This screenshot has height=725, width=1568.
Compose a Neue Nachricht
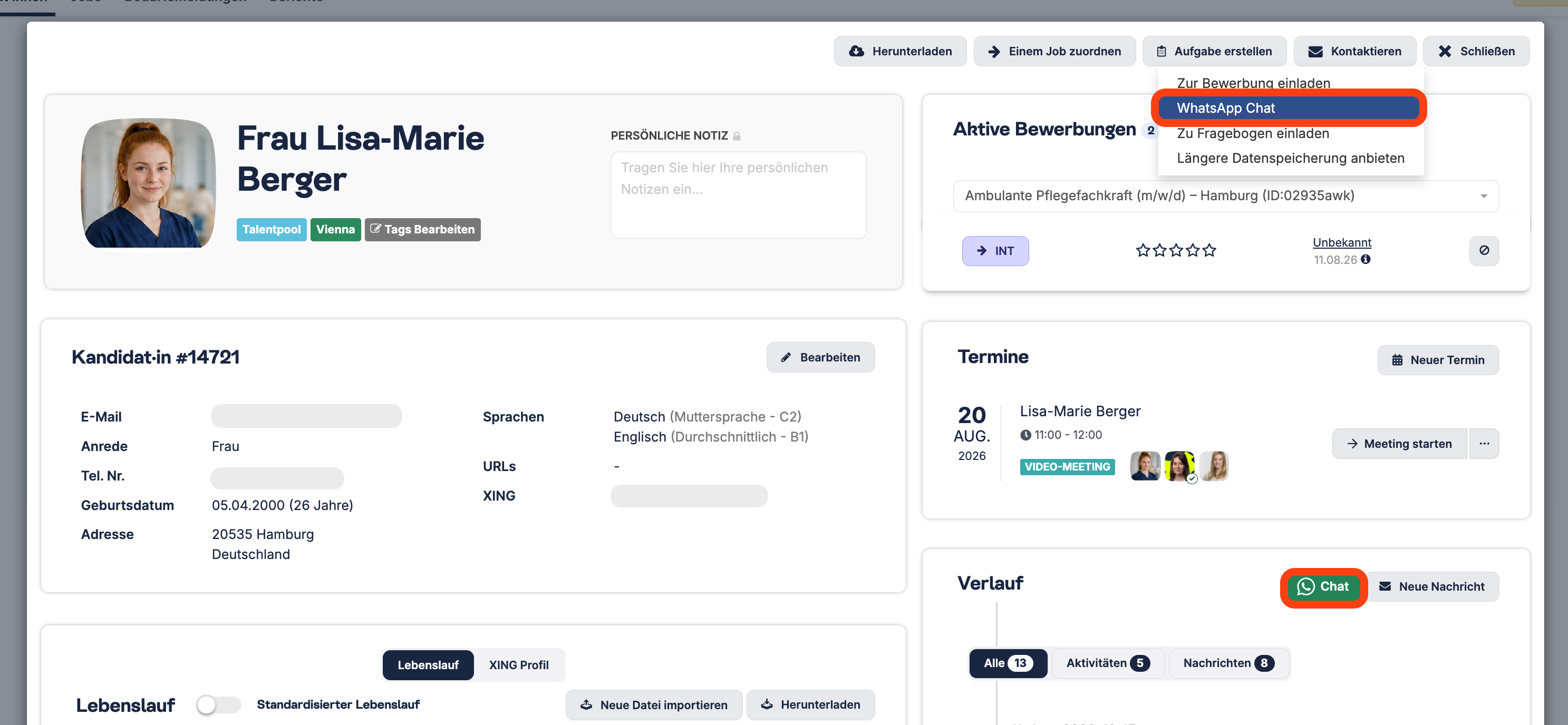[x=1433, y=587]
